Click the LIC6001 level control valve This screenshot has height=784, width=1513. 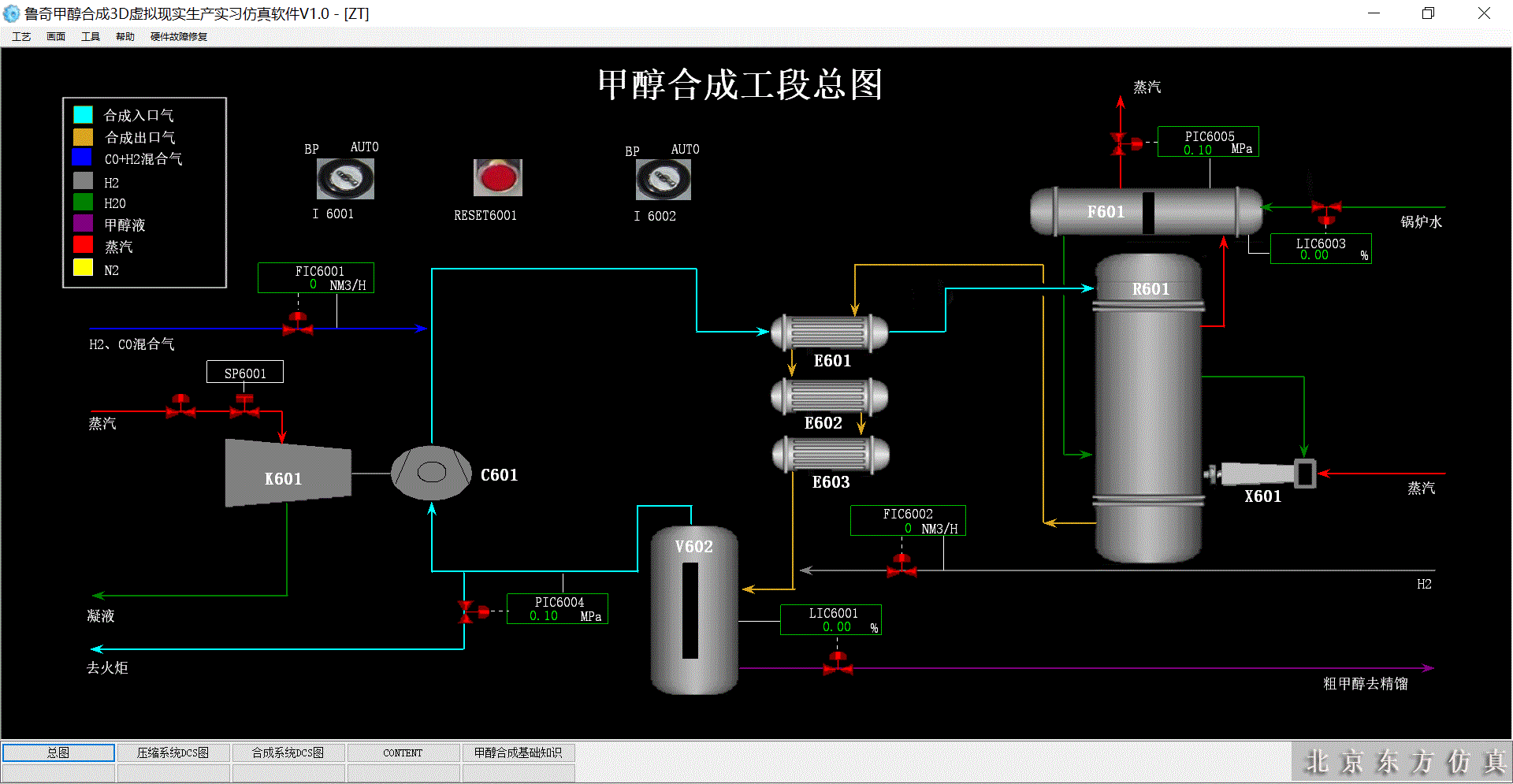point(838,663)
